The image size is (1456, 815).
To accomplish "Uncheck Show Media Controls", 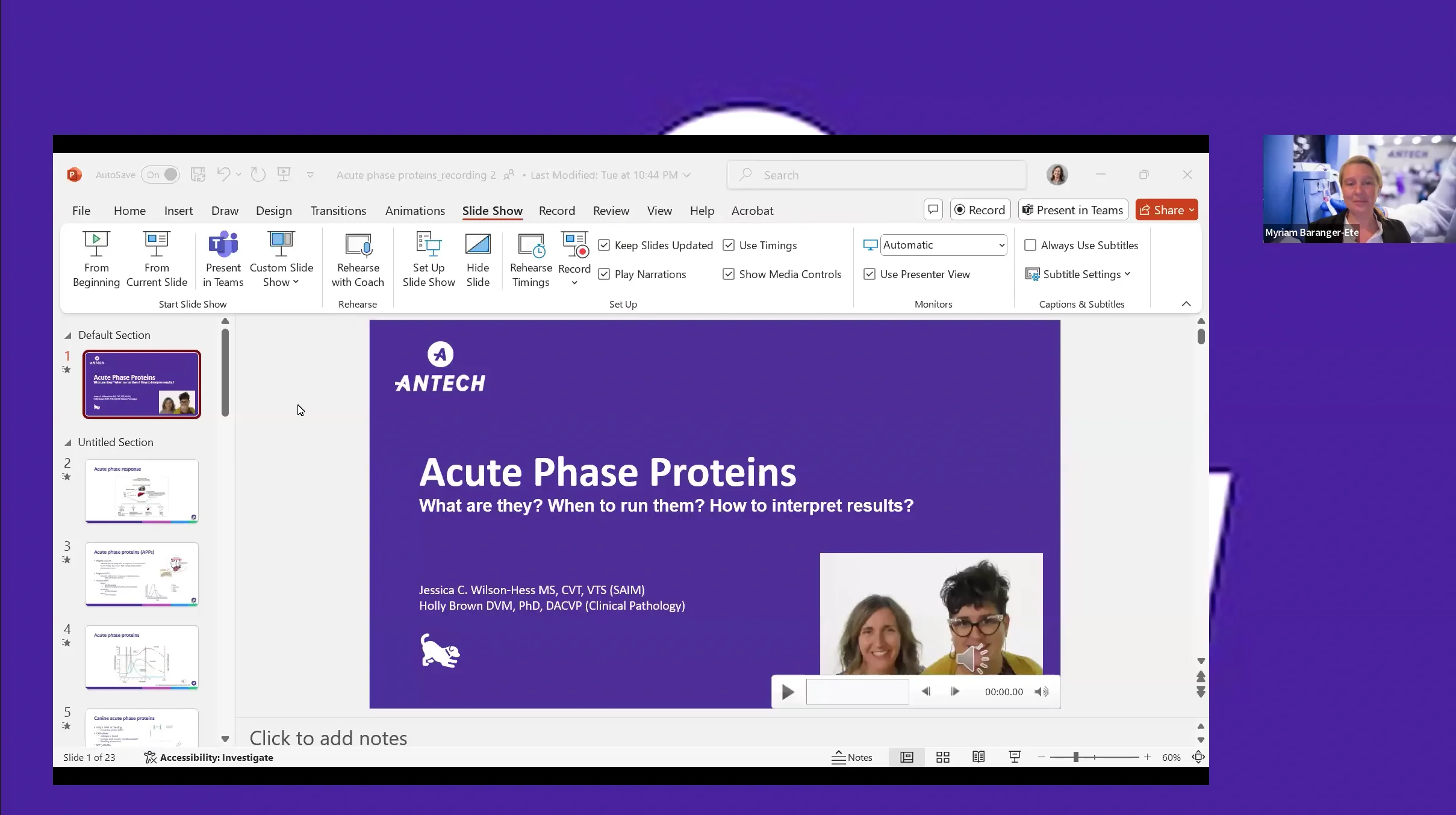I will [727, 274].
